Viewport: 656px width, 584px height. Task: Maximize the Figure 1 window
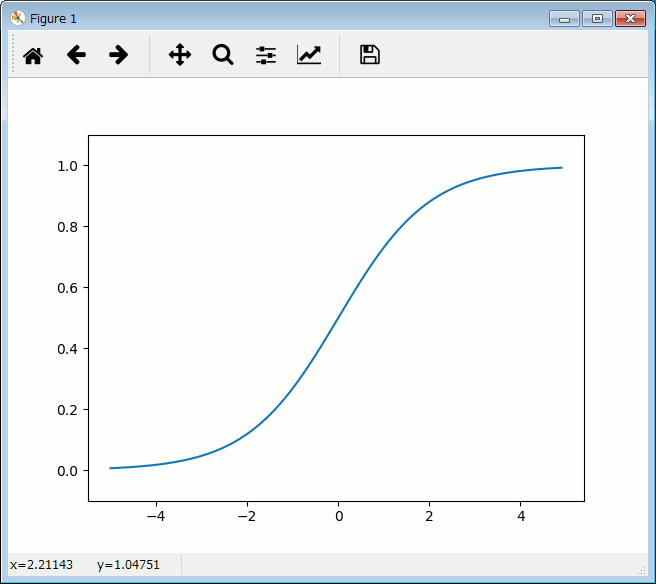point(597,18)
